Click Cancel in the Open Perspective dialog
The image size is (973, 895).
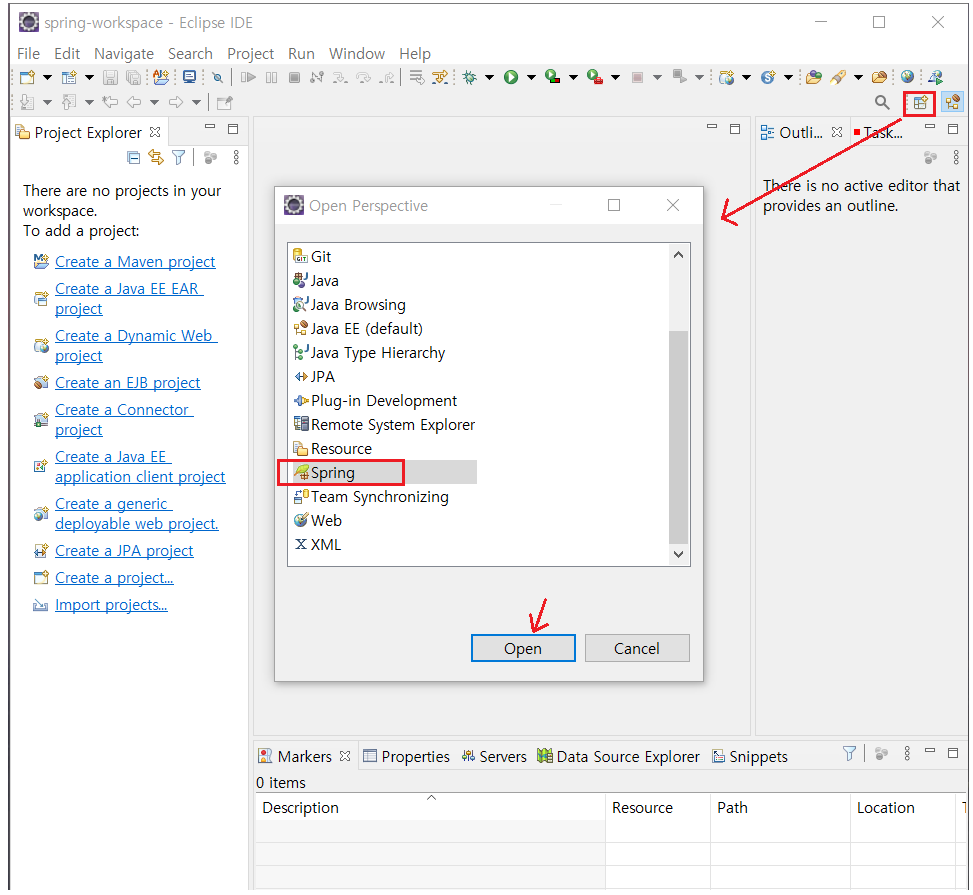[x=637, y=649]
